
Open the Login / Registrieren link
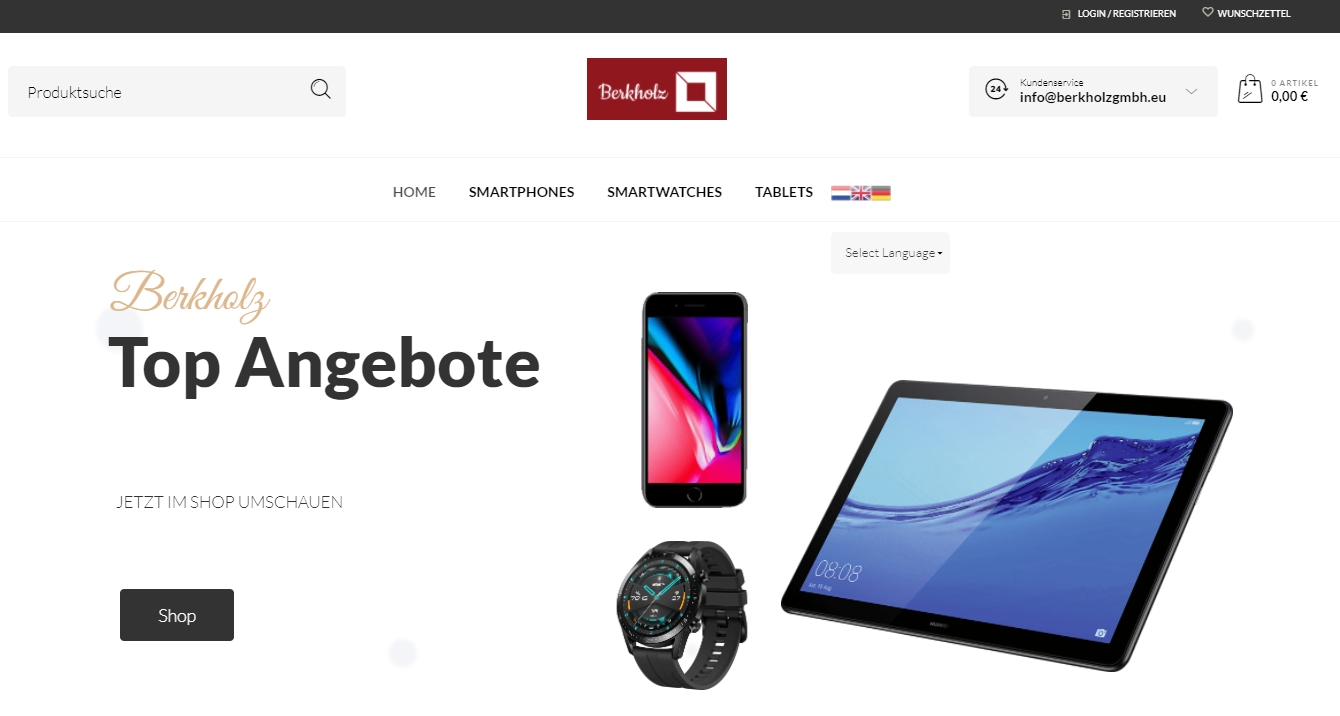coord(1126,14)
